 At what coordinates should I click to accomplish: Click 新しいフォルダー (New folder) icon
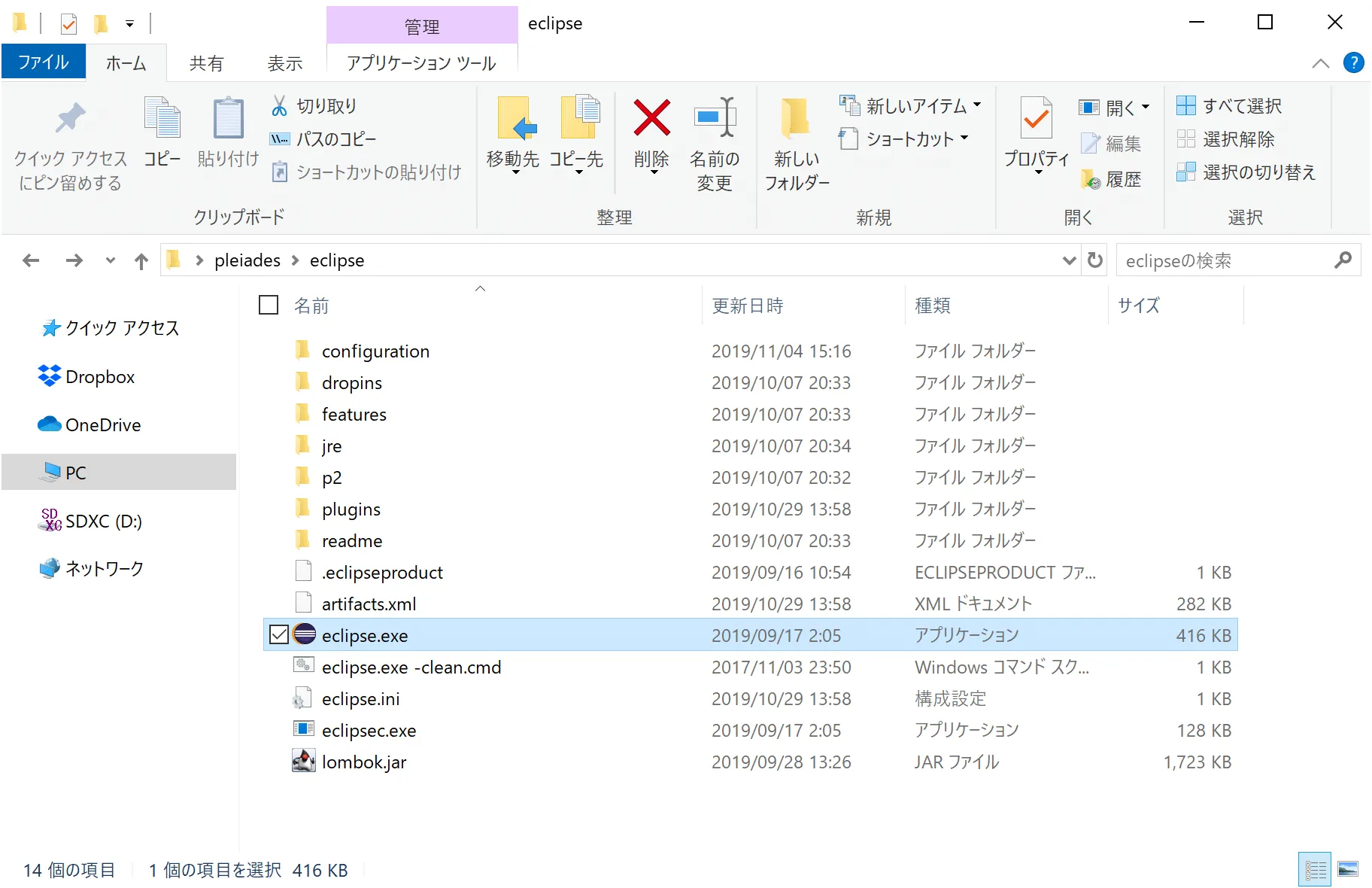click(x=795, y=118)
